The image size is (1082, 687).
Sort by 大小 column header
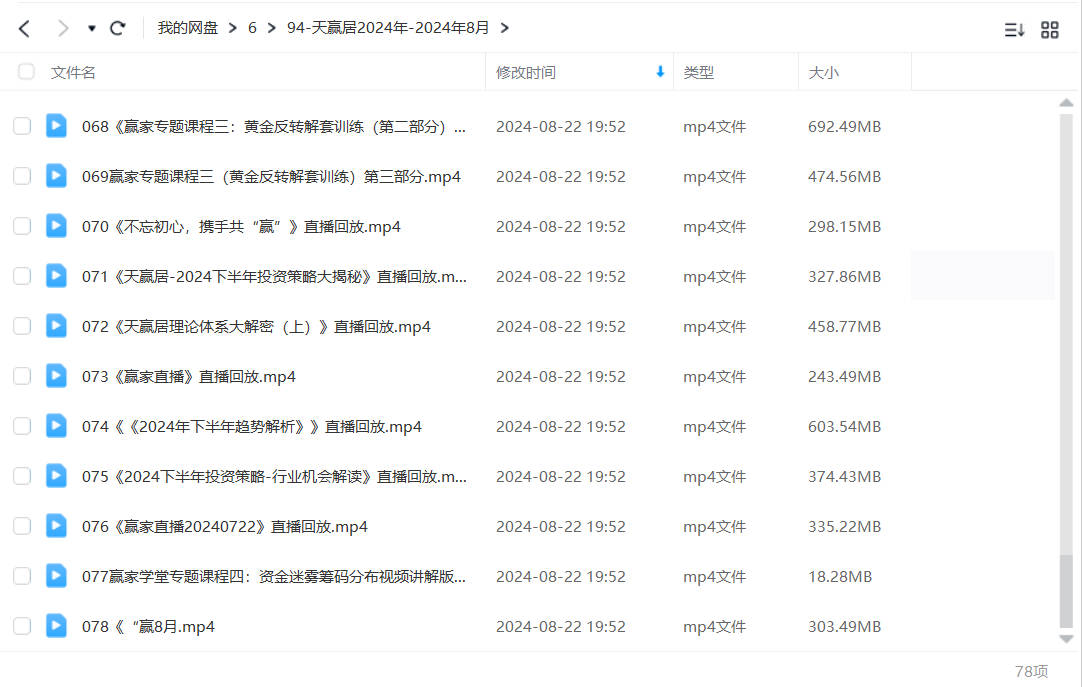point(823,72)
